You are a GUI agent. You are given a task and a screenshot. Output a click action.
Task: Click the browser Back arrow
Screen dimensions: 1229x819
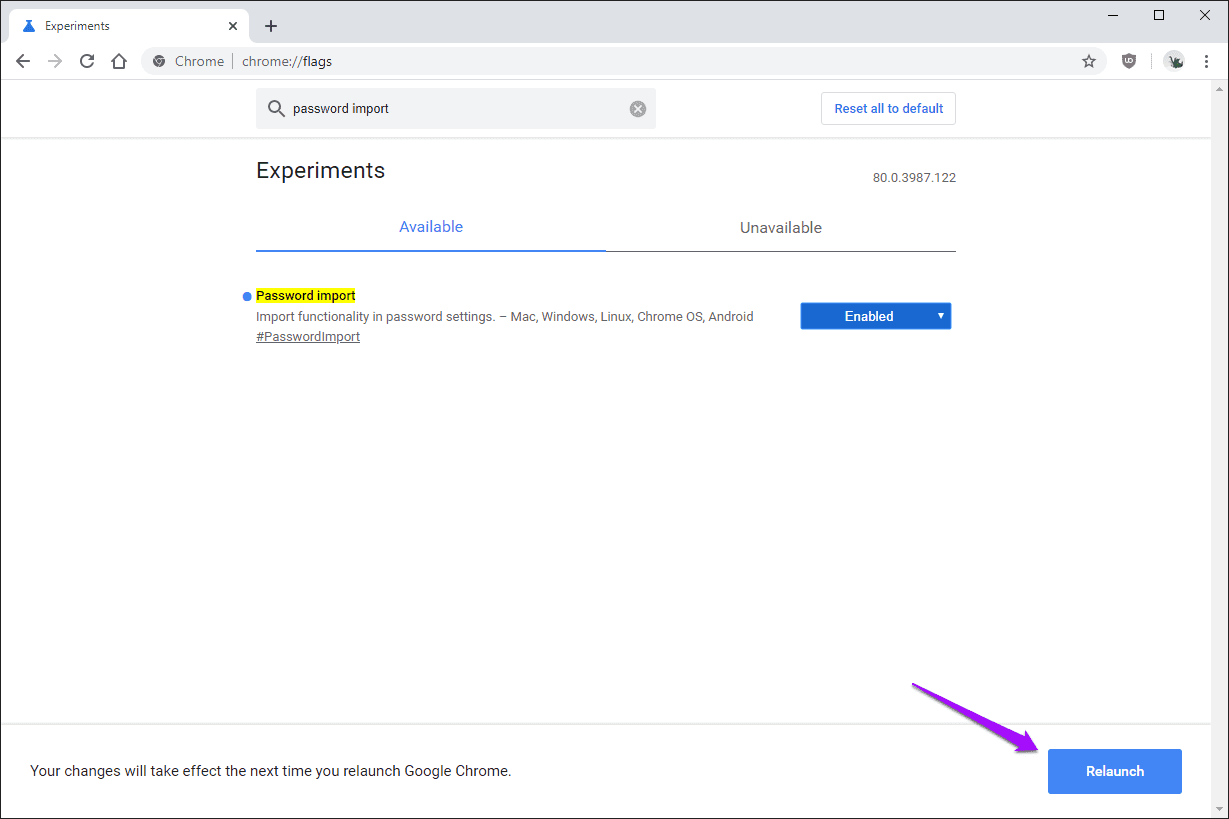tap(23, 61)
